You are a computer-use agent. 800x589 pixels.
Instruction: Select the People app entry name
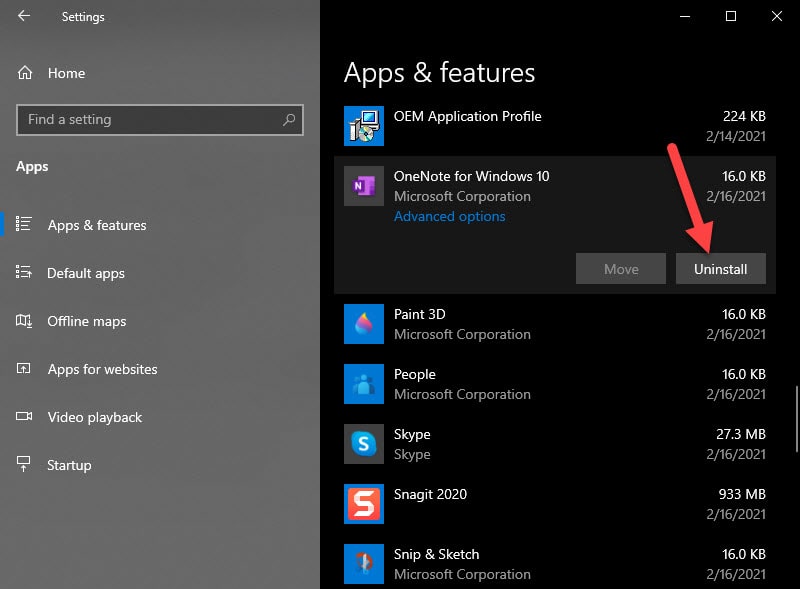click(x=415, y=374)
